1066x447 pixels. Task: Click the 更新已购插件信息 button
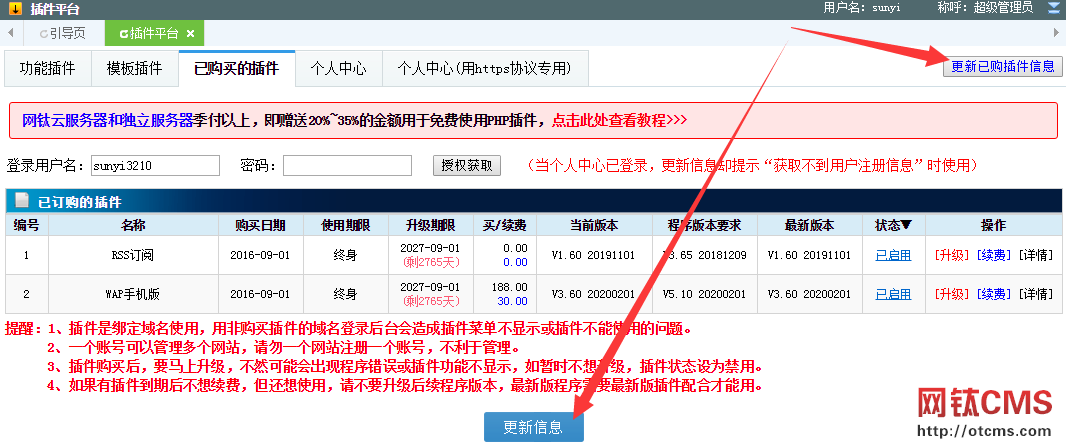[x=1002, y=66]
